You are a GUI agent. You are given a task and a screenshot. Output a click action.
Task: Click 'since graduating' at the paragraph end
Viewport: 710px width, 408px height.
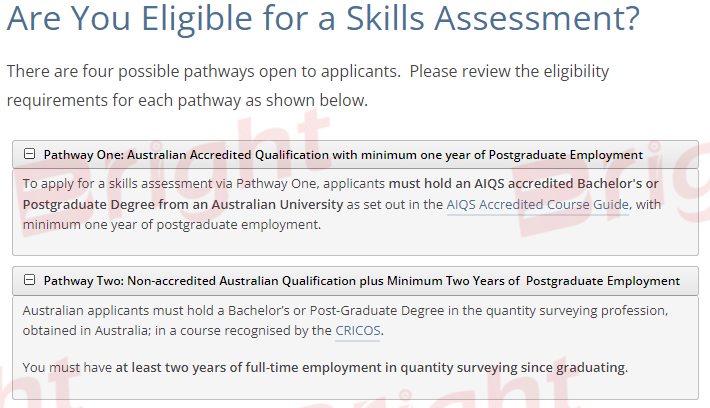[576, 367]
